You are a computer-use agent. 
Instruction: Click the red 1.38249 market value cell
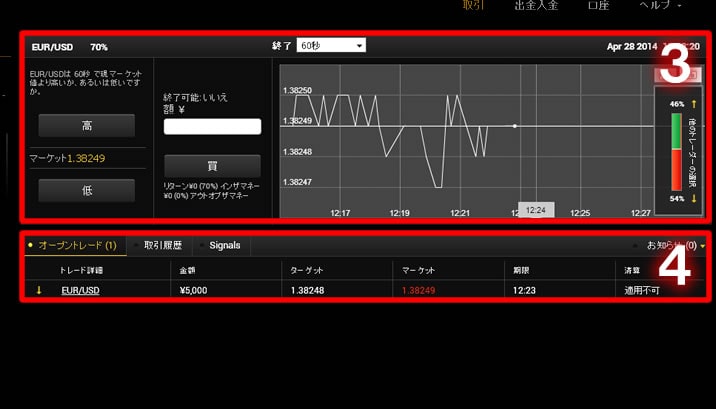tap(419, 290)
